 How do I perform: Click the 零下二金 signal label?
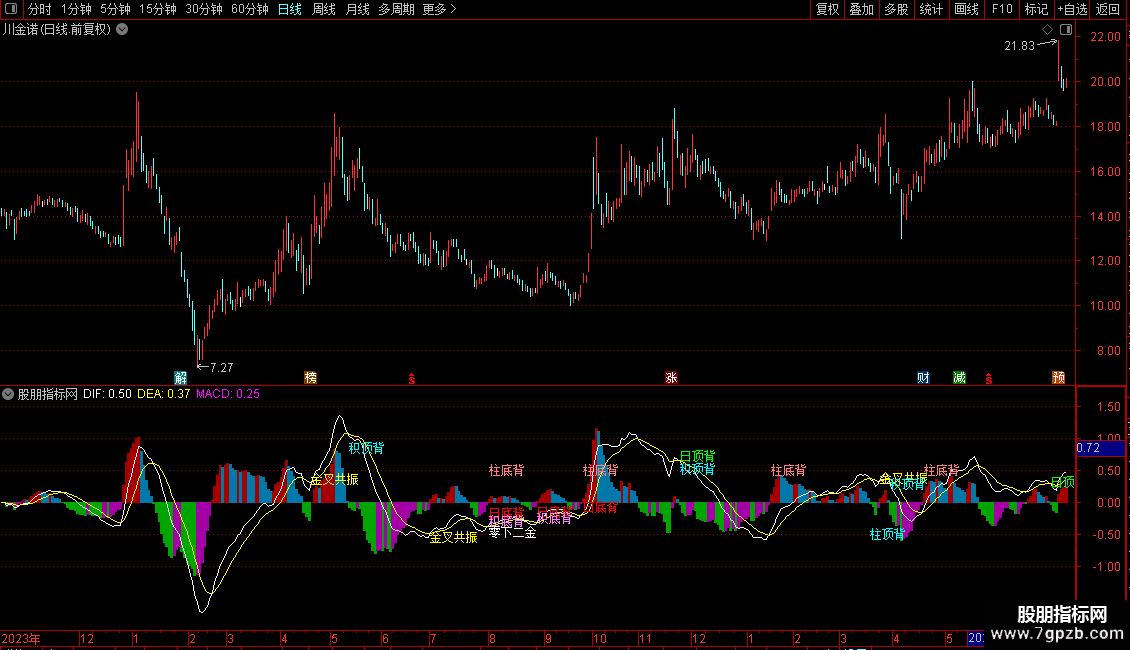512,533
